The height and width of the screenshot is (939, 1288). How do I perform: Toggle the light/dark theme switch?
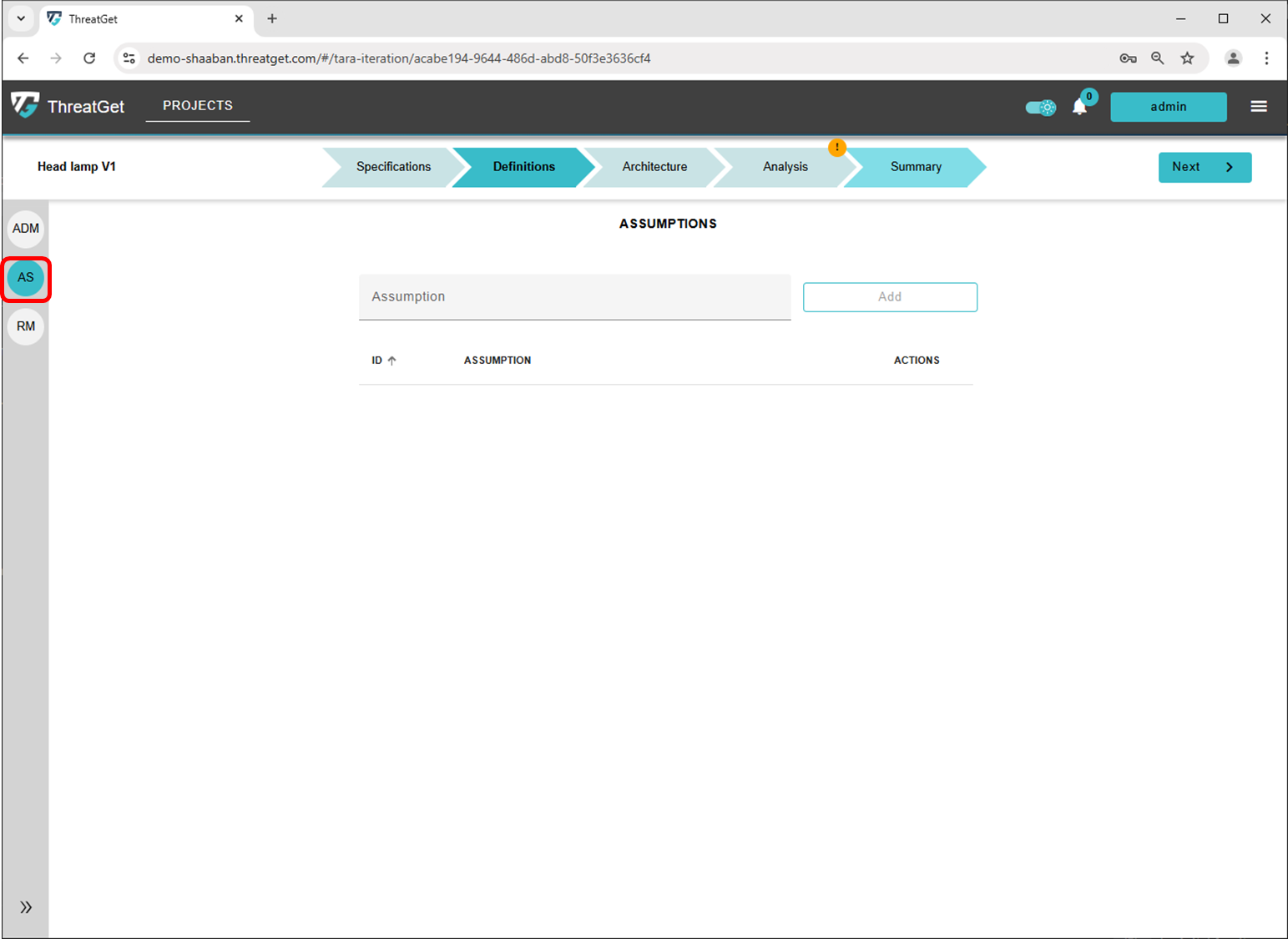(x=1040, y=107)
